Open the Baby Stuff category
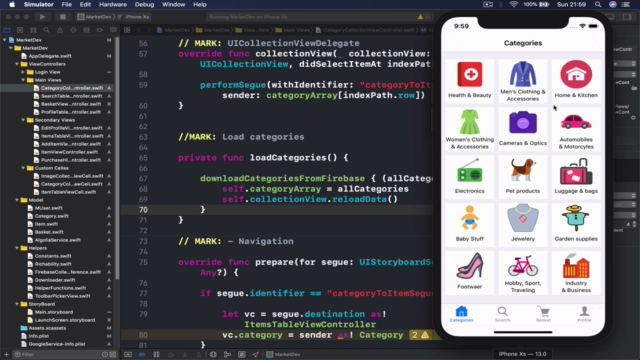The width and height of the screenshot is (640, 360). click(469, 224)
